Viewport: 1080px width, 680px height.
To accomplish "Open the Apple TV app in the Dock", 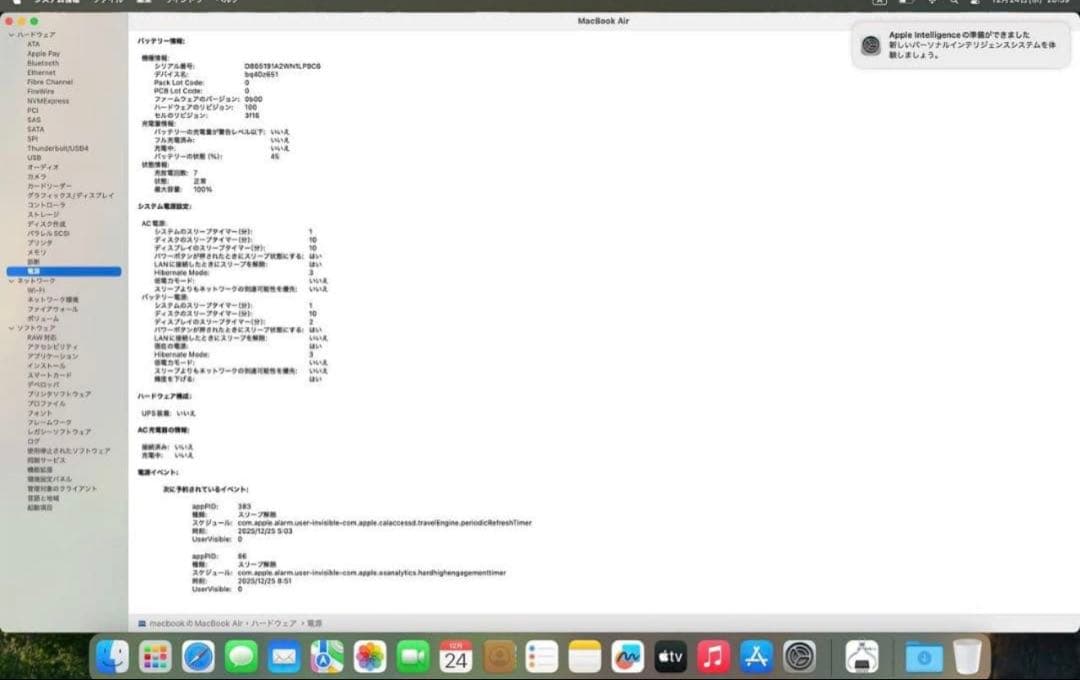I will [x=670, y=658].
